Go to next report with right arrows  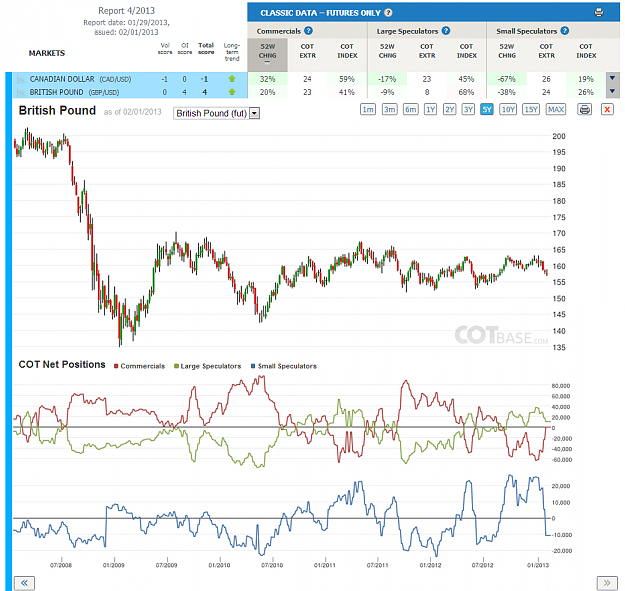pyautogui.click(x=607, y=583)
